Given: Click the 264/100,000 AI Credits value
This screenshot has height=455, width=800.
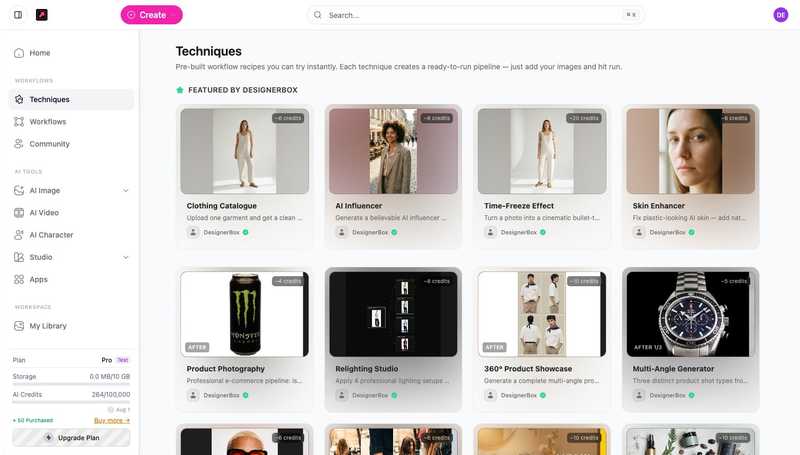Looking at the screenshot, I should (111, 394).
